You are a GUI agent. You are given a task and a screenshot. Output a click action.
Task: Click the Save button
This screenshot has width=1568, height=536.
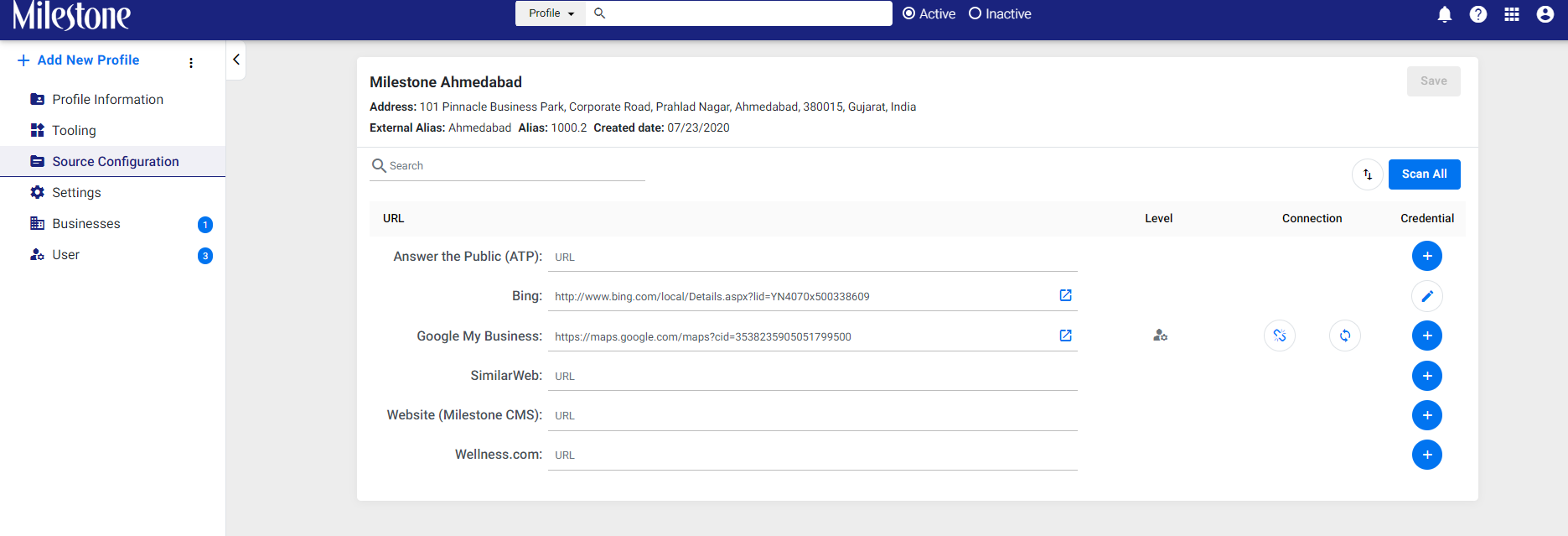click(1433, 81)
